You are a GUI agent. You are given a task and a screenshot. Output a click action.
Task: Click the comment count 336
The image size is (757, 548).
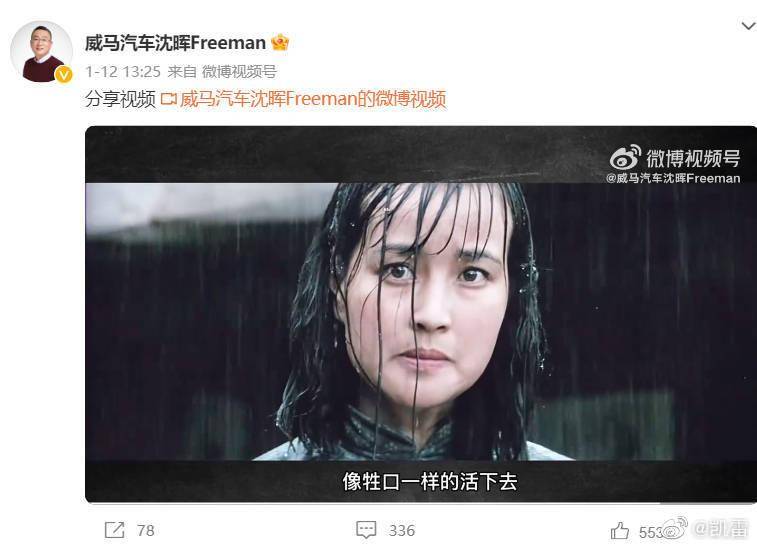[402, 531]
